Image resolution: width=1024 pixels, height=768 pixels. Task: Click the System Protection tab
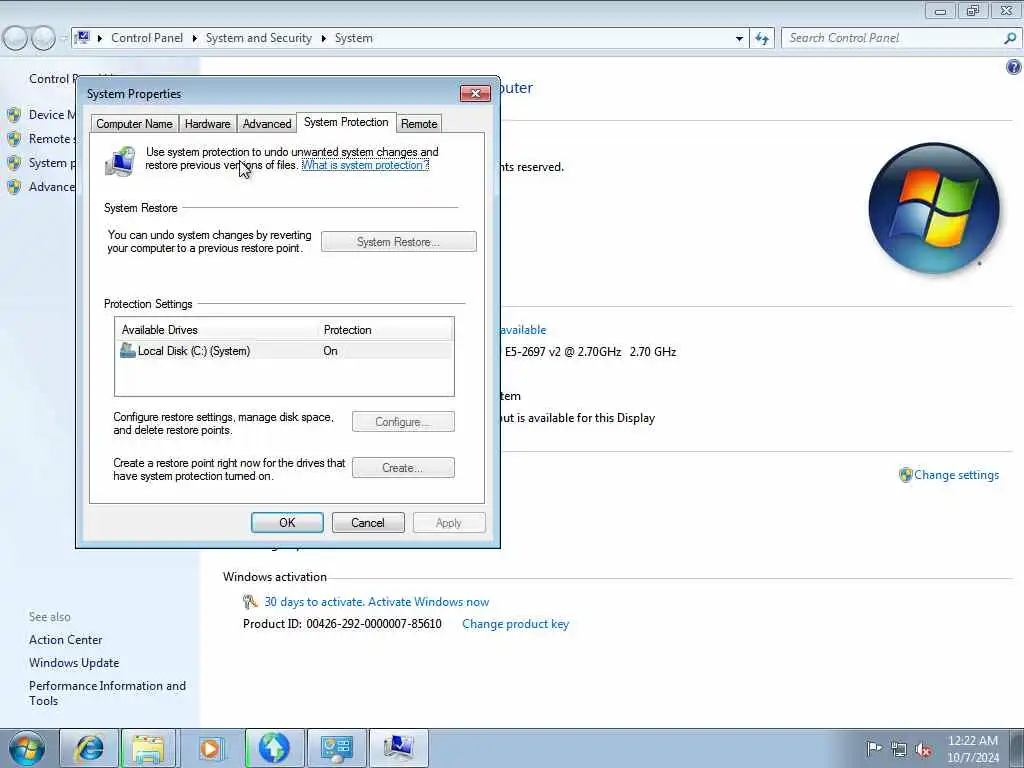point(345,122)
